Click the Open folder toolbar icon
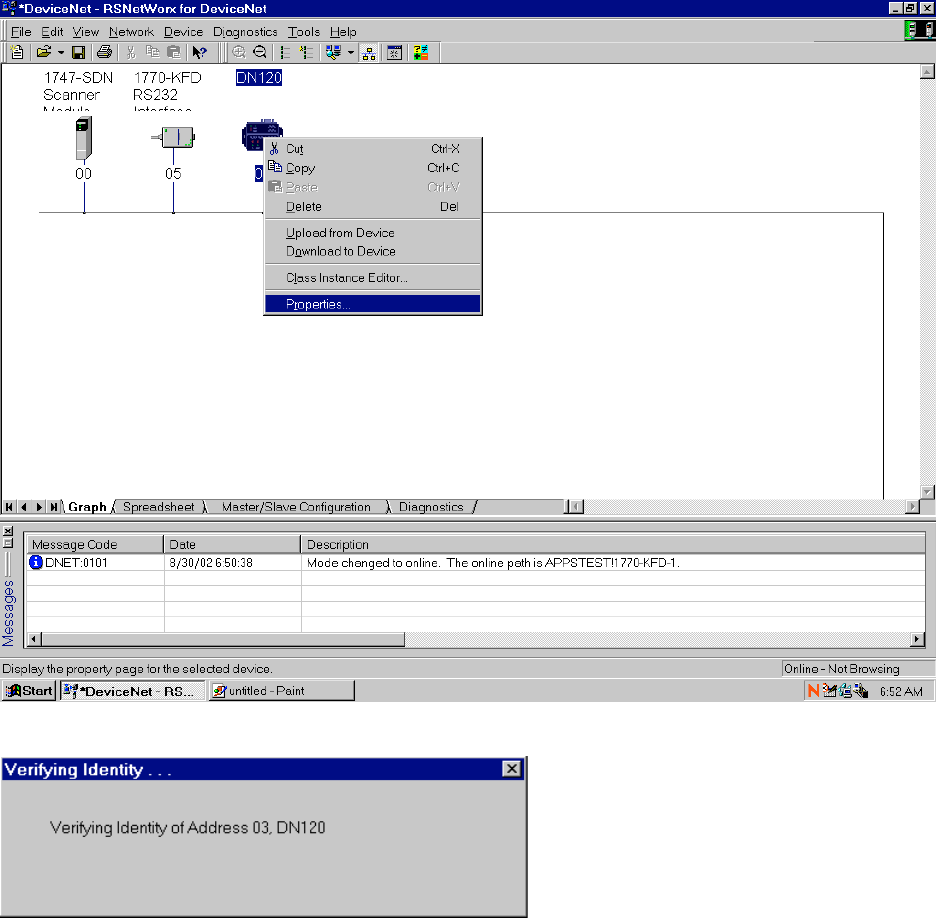The height and width of the screenshot is (918, 936). click(44, 53)
